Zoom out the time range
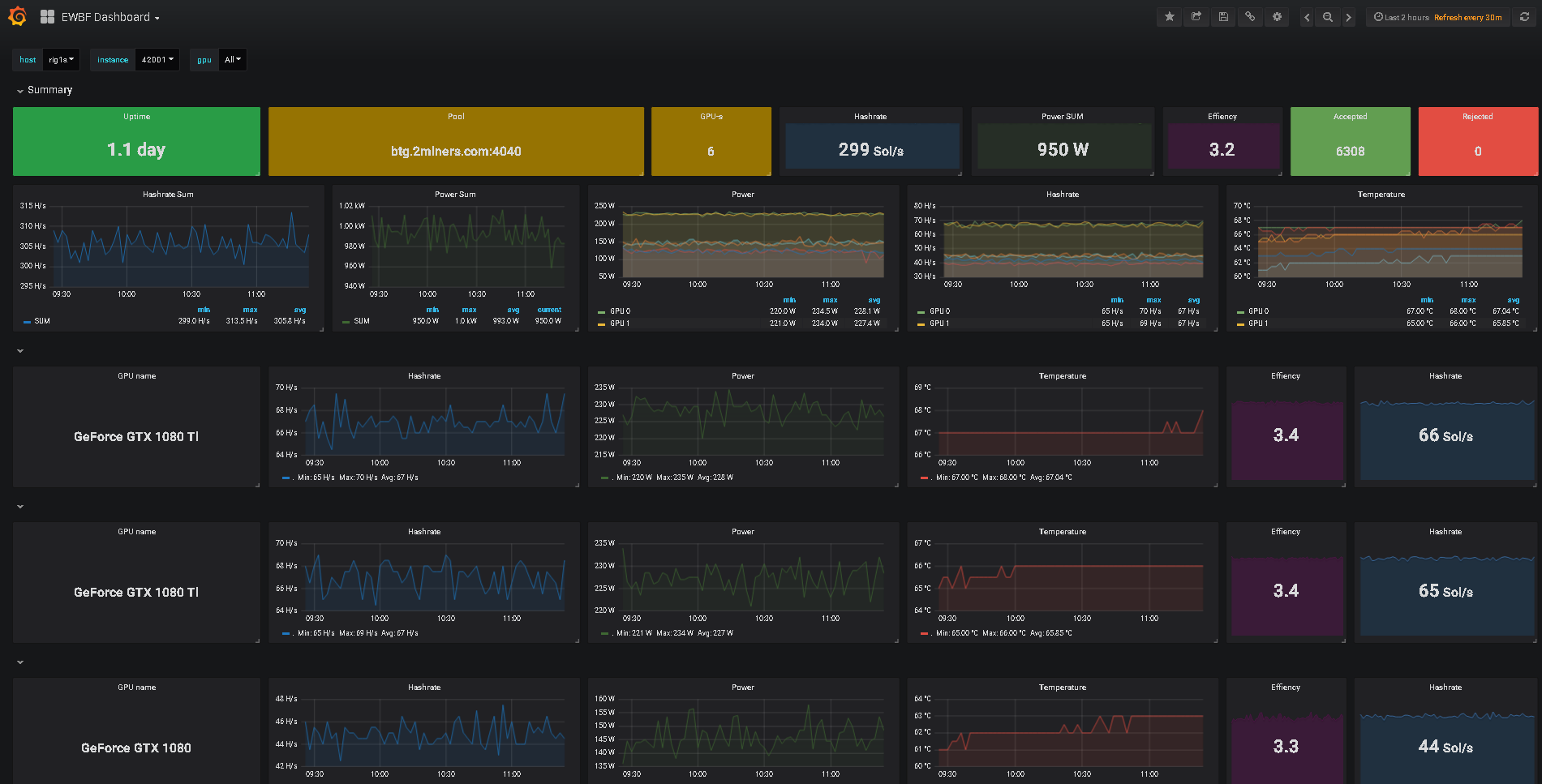 pyautogui.click(x=1327, y=17)
